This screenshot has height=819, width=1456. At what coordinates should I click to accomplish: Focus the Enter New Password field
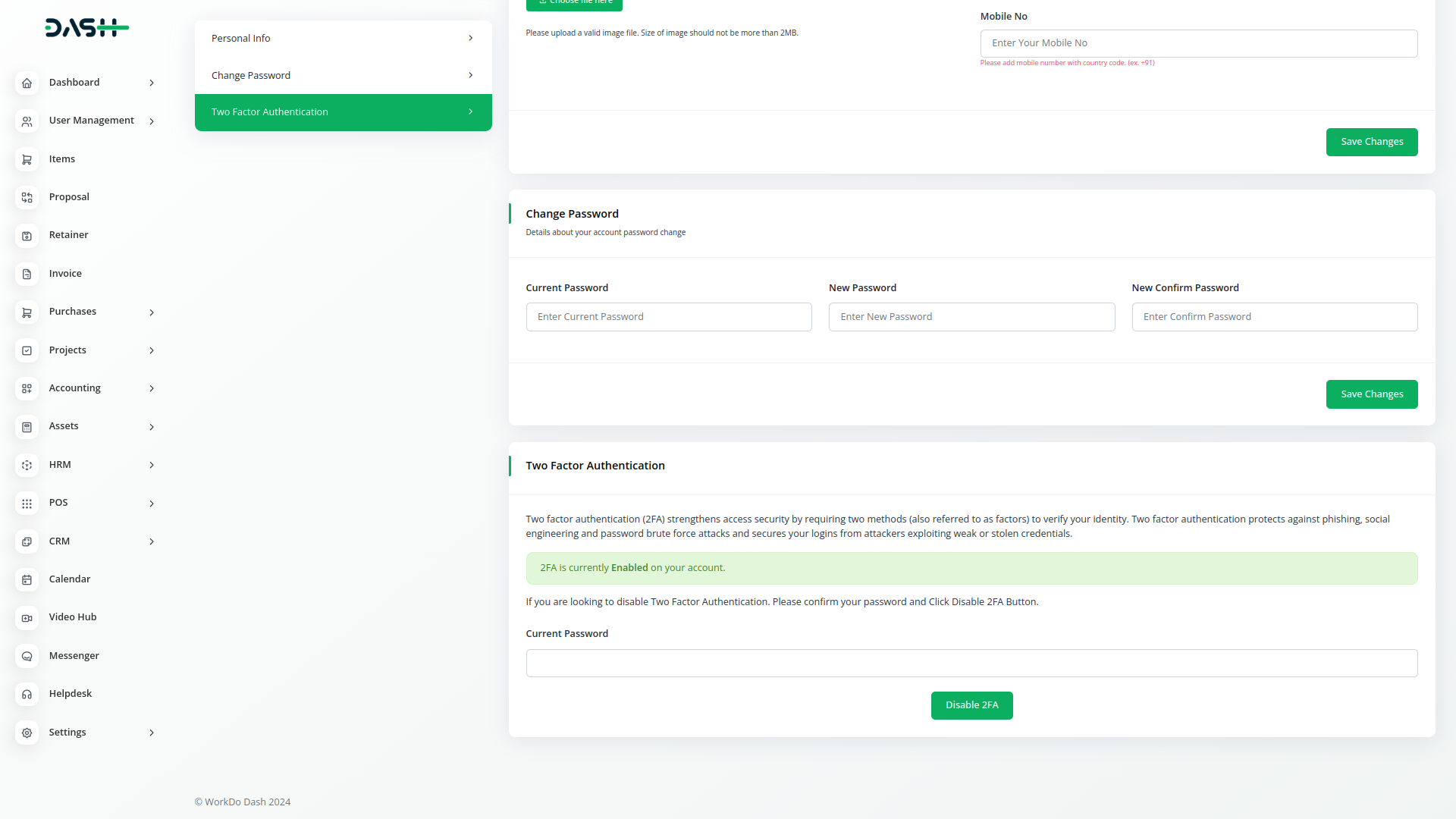(971, 317)
